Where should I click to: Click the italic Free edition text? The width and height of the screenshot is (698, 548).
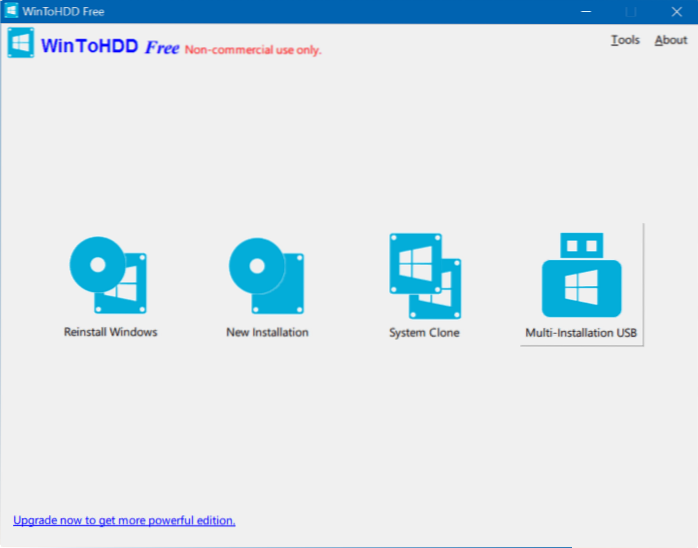point(162,47)
